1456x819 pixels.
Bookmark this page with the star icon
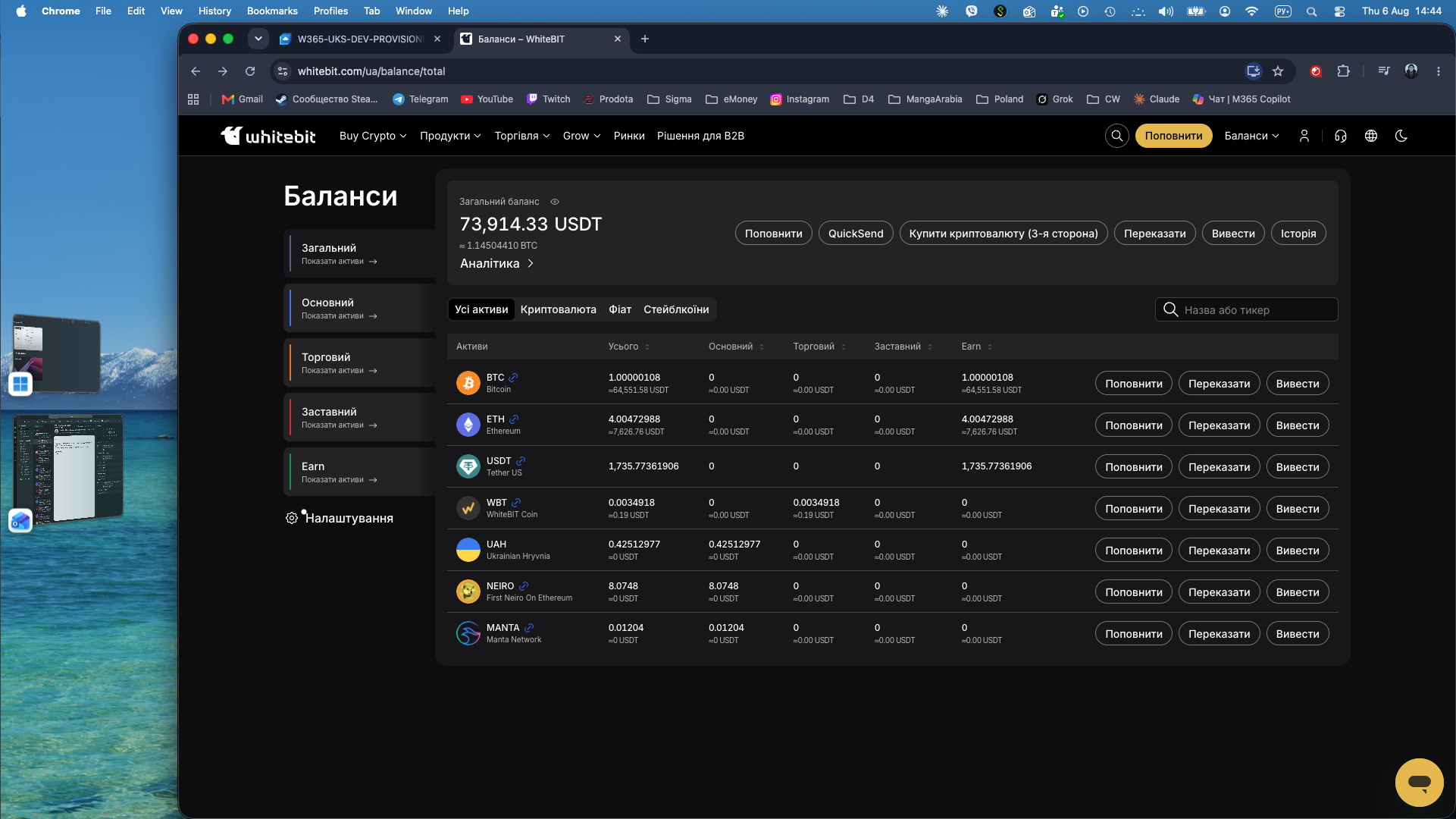[1278, 71]
